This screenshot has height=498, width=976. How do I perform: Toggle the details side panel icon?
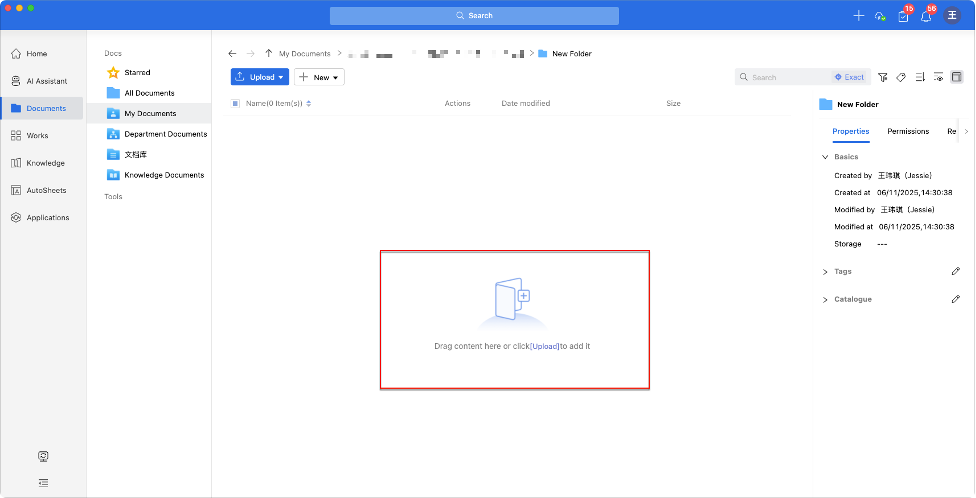coord(956,77)
